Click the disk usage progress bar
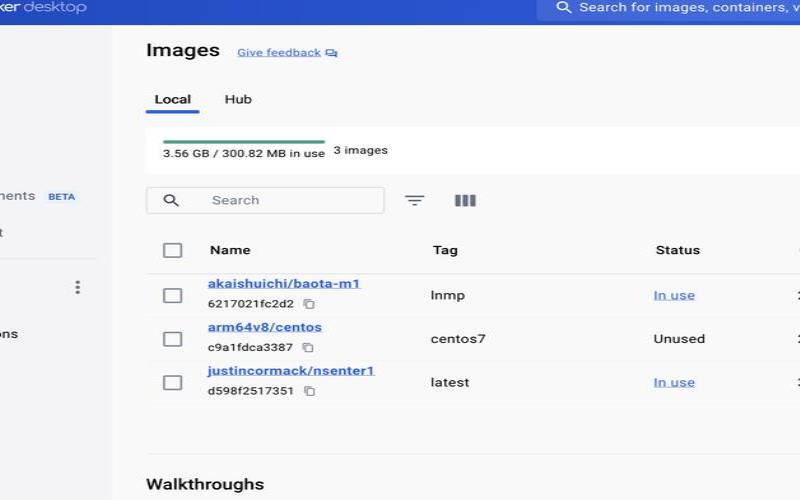This screenshot has width=800, height=500. pos(243,142)
